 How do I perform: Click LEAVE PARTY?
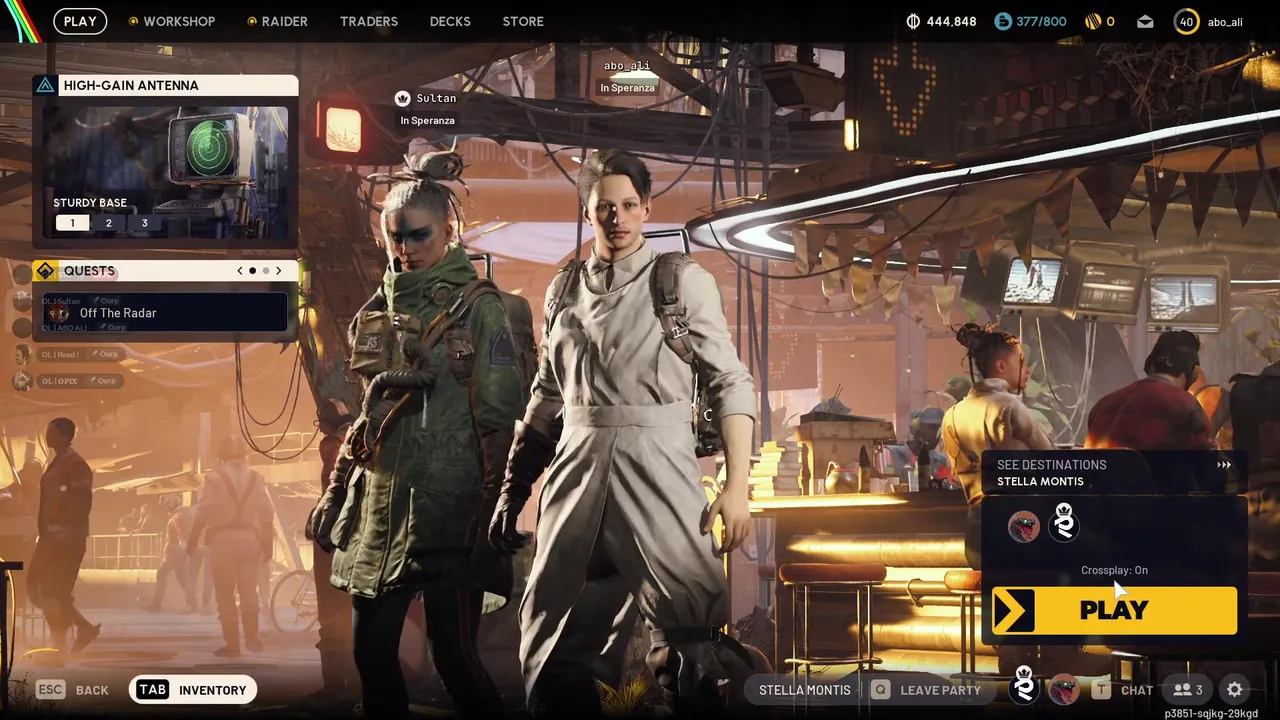[940, 690]
